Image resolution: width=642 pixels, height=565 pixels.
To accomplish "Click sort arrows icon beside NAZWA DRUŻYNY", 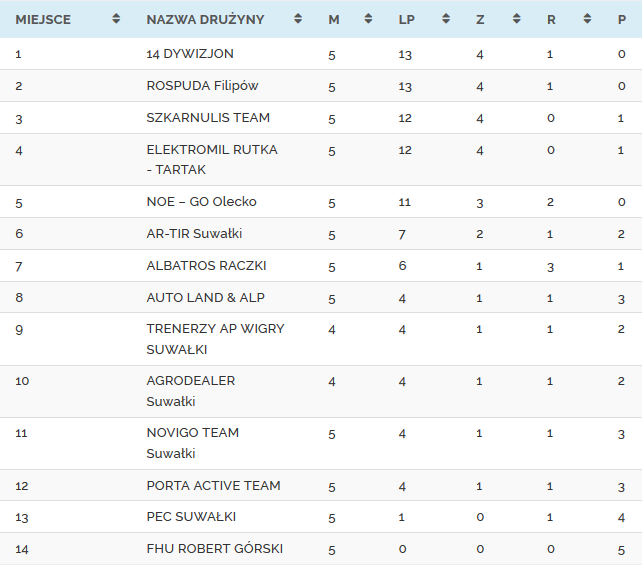I will (x=298, y=19).
